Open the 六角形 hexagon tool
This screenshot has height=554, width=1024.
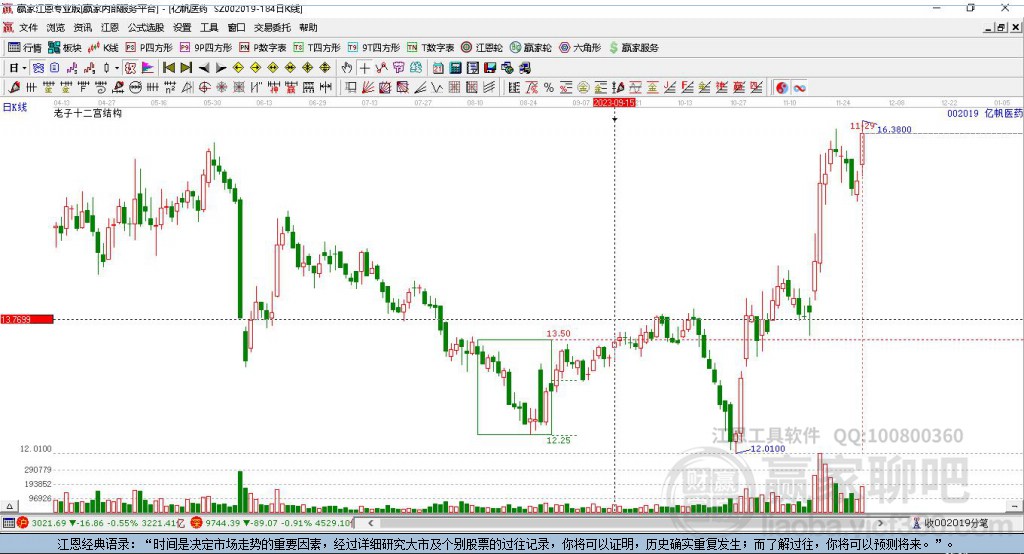pos(580,48)
